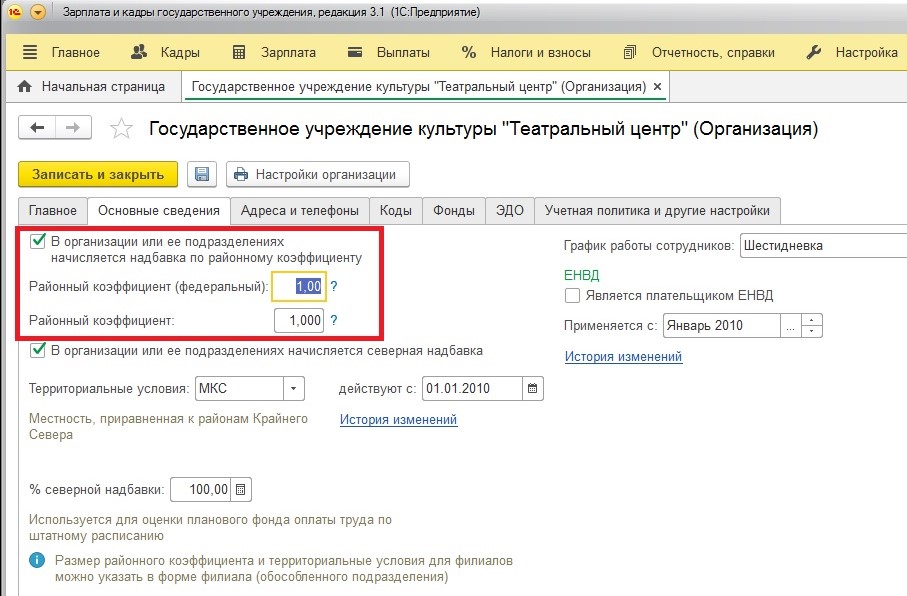
Task: Open calendar picker for действуют с date
Action: tap(533, 388)
